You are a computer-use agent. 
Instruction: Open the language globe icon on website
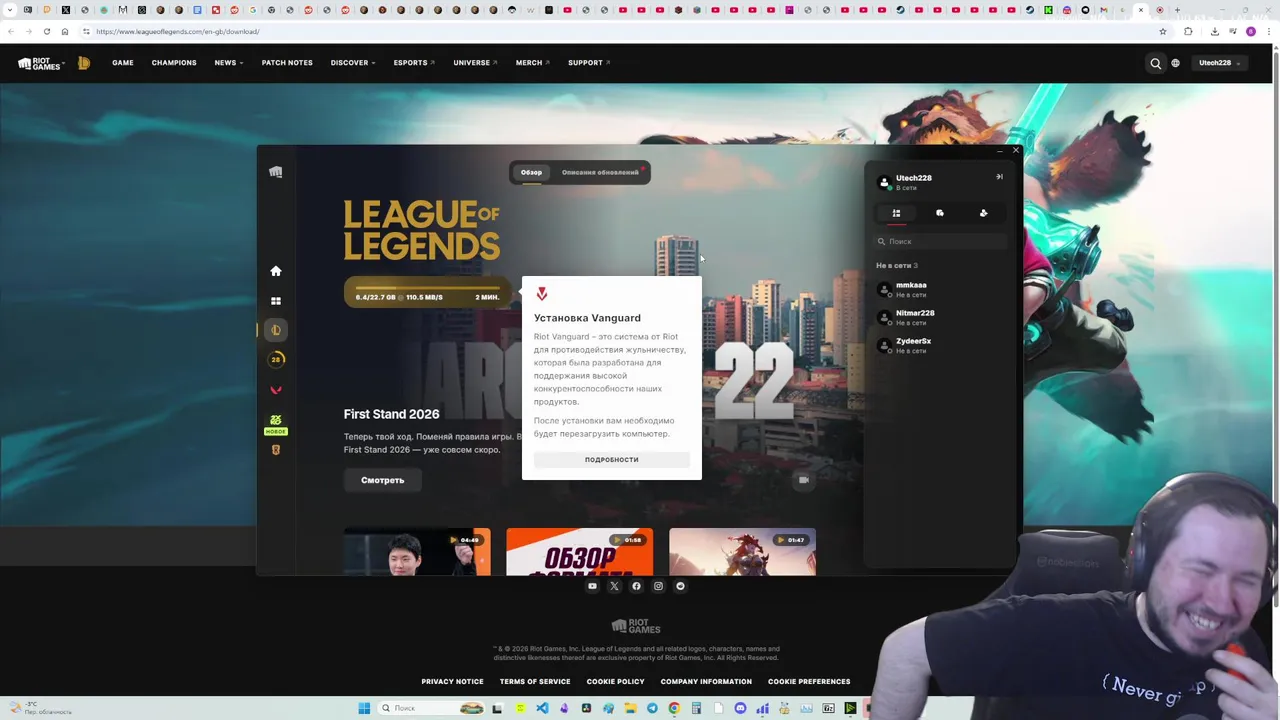click(x=1175, y=63)
